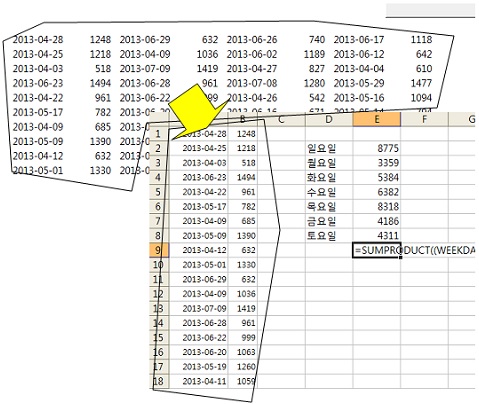This screenshot has height=404, width=479.
Task: Select the 토요일 cell
Action: point(329,236)
